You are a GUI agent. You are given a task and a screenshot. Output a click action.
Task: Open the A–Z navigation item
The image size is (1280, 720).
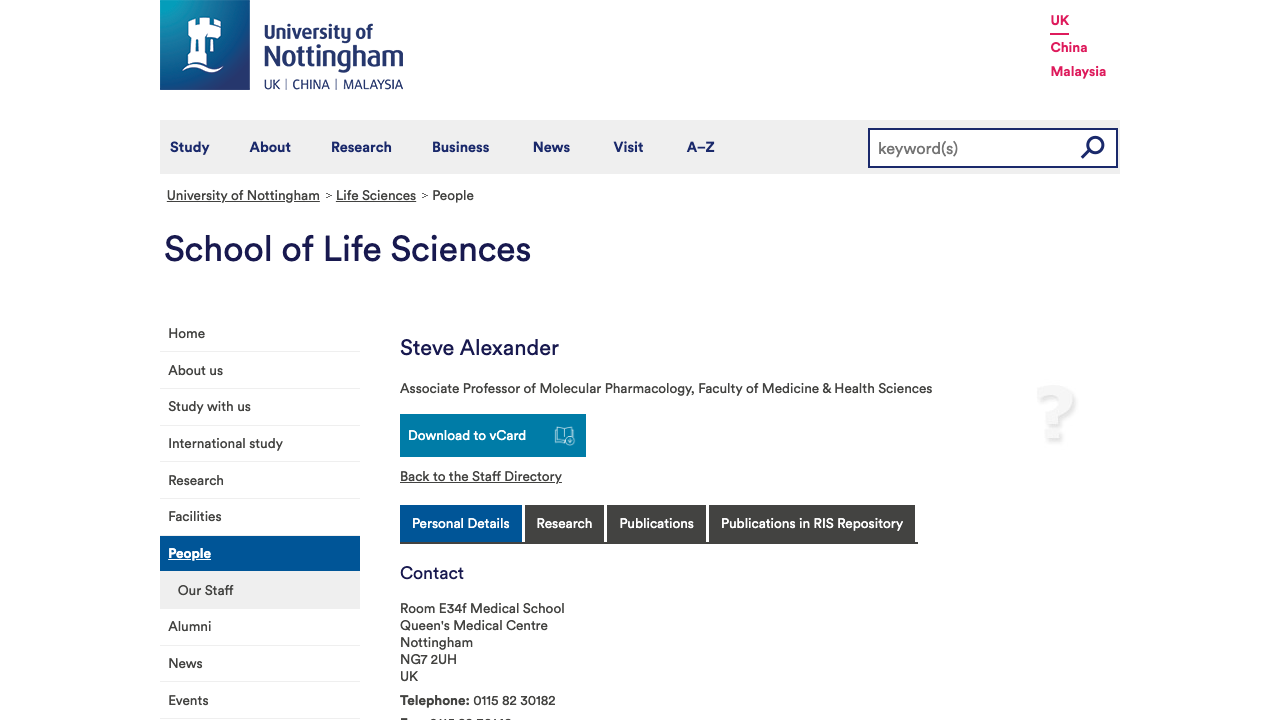[700, 147]
